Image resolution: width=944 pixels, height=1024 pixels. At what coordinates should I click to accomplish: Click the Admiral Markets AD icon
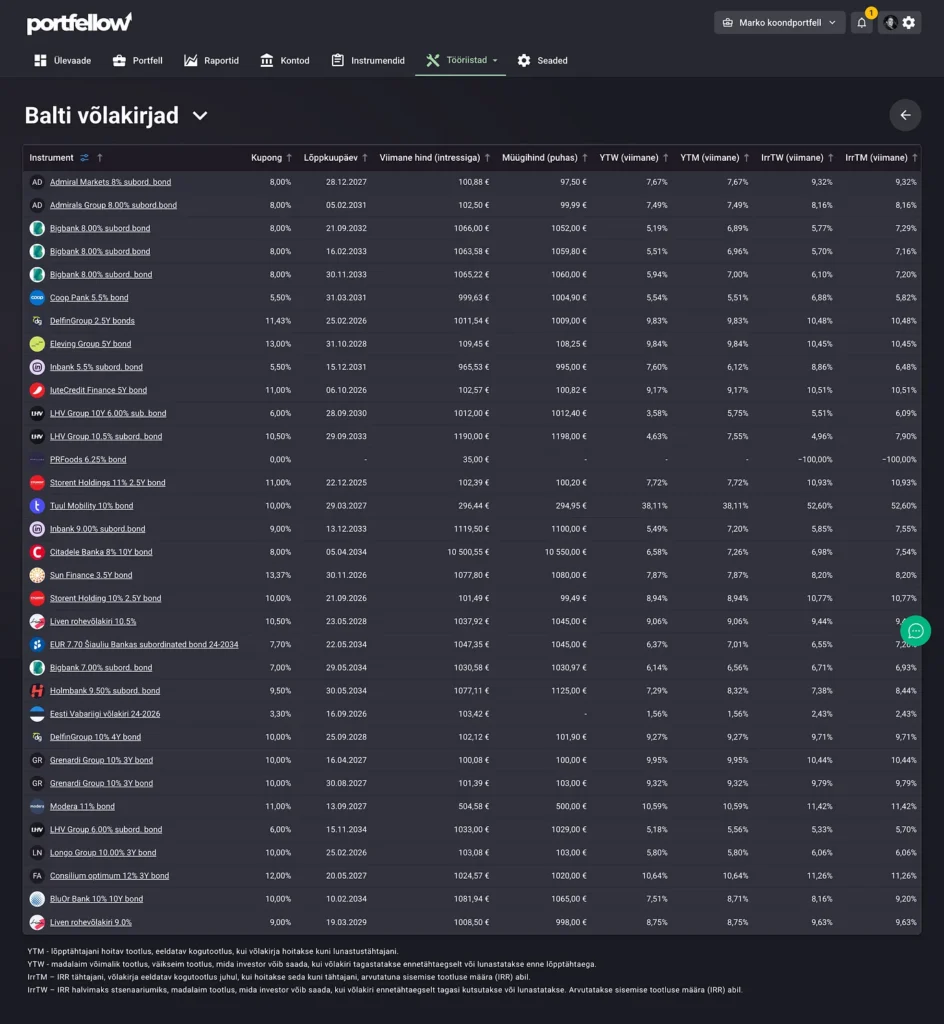[37, 182]
